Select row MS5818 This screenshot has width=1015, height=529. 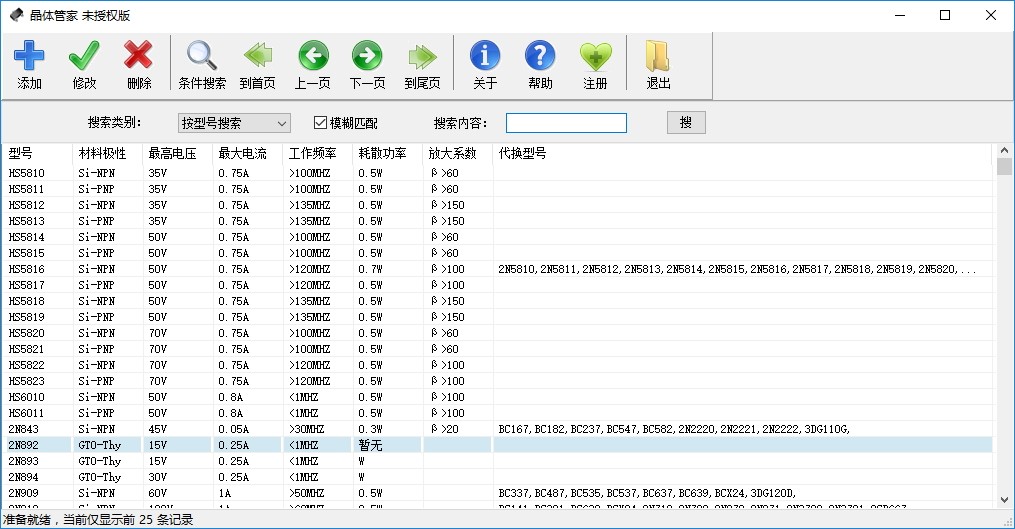[497, 301]
